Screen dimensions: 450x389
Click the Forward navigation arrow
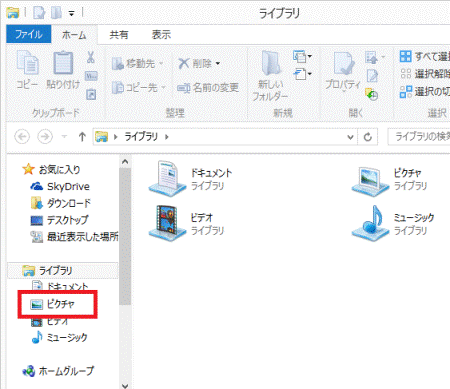[x=45, y=137]
